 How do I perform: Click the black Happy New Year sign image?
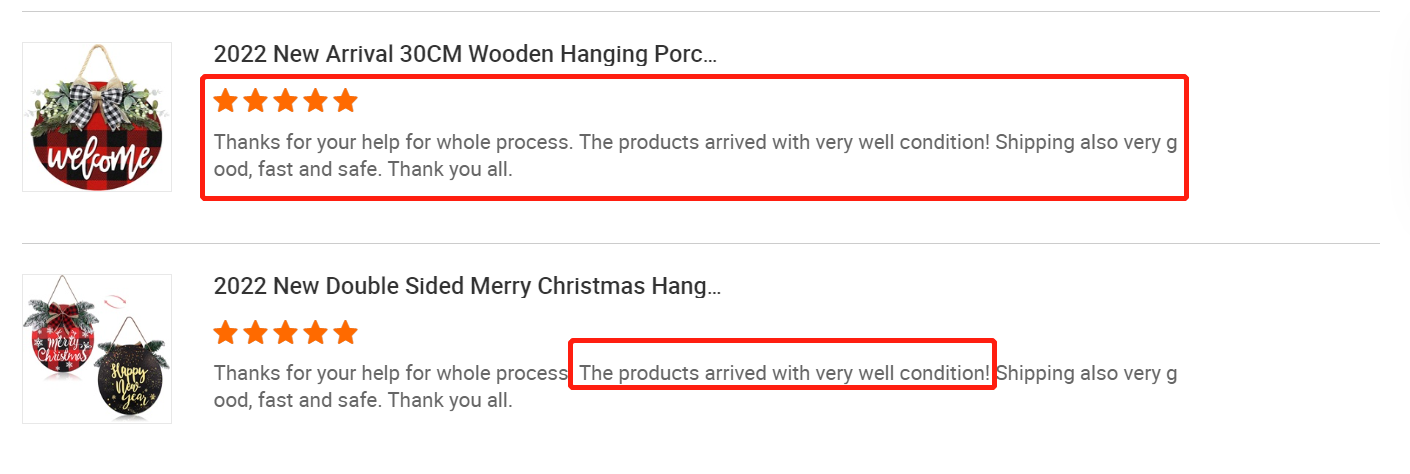pyautogui.click(x=128, y=372)
